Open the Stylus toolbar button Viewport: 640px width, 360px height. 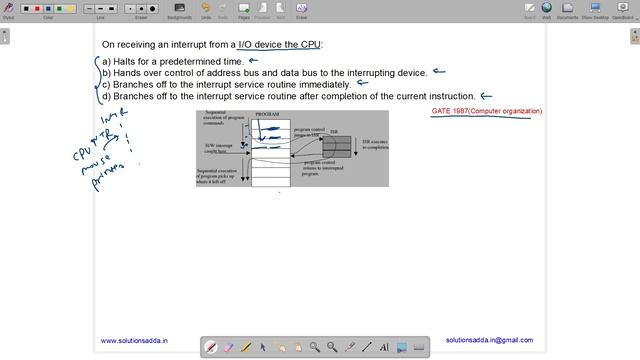pos(8,10)
